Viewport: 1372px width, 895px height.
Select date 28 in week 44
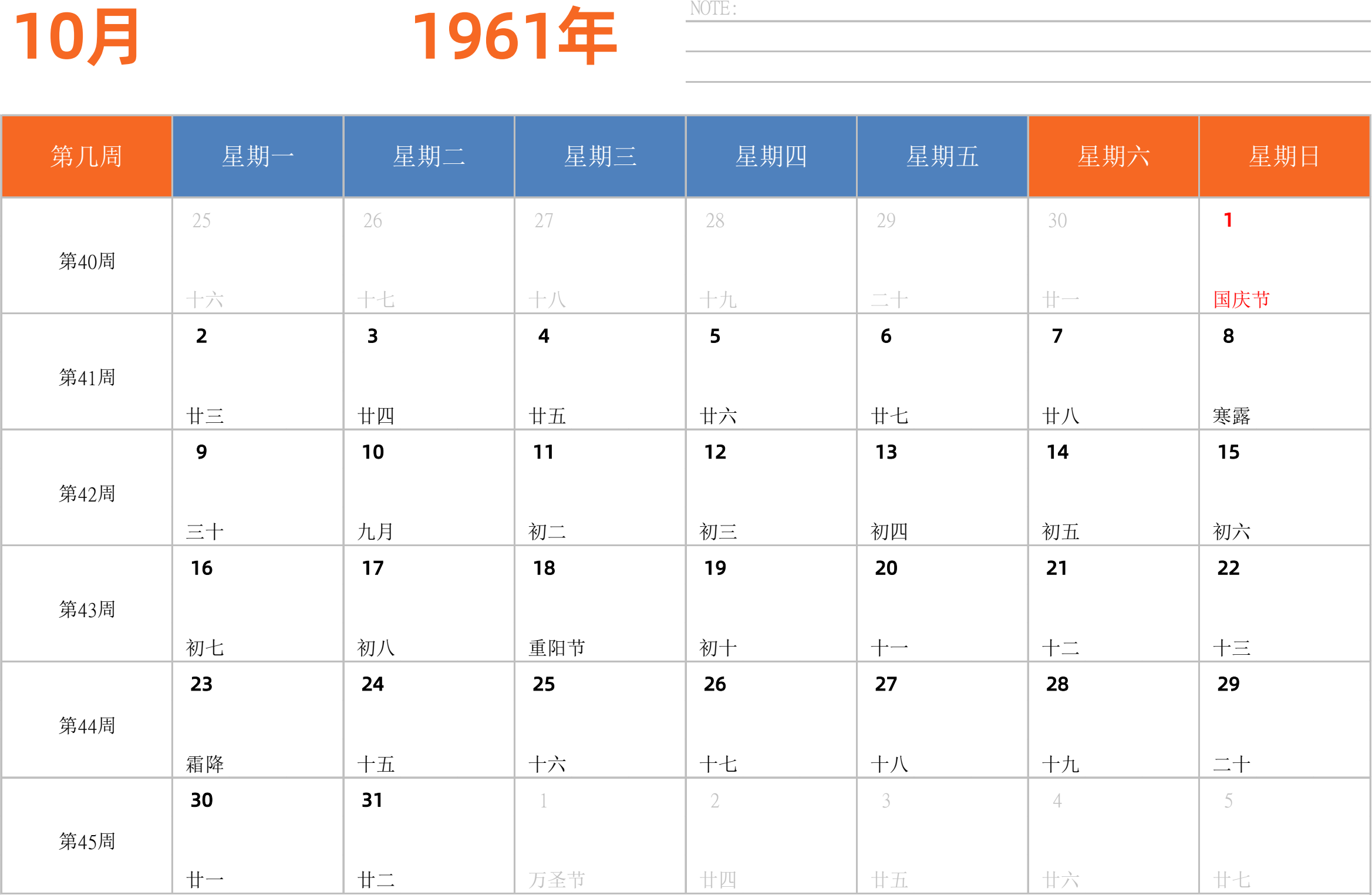click(1057, 684)
